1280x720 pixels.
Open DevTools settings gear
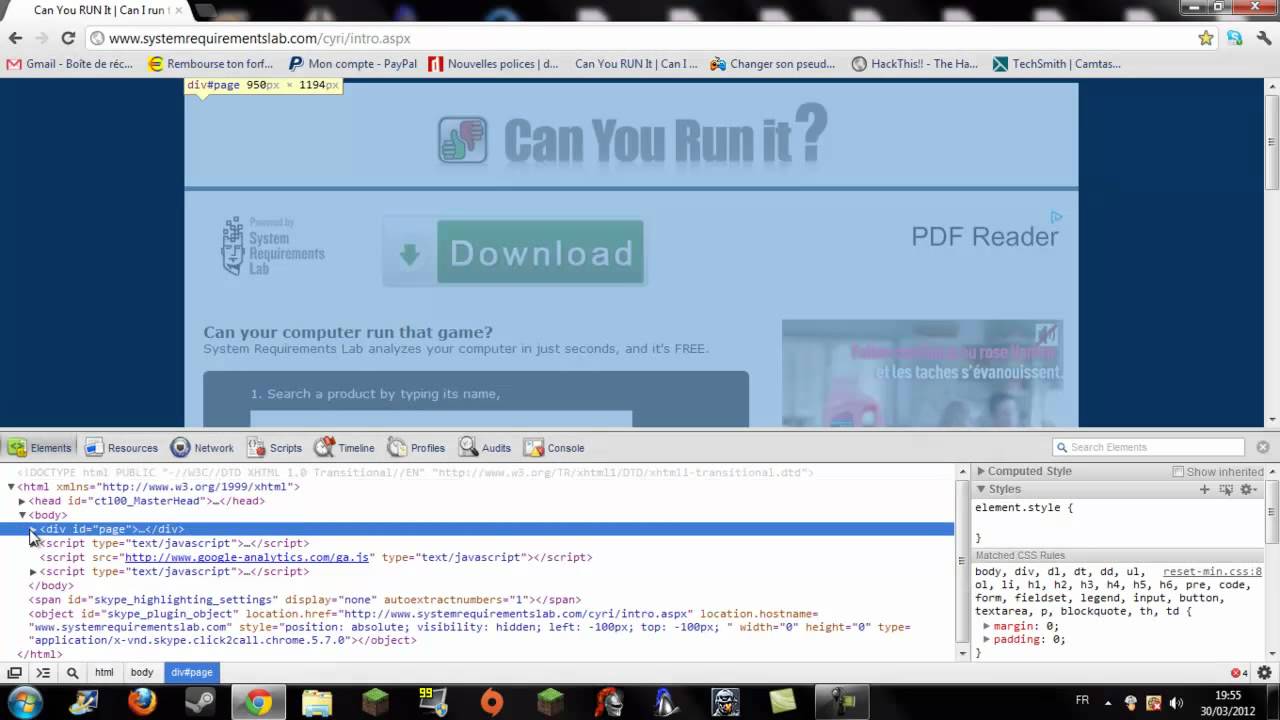tap(1264, 673)
